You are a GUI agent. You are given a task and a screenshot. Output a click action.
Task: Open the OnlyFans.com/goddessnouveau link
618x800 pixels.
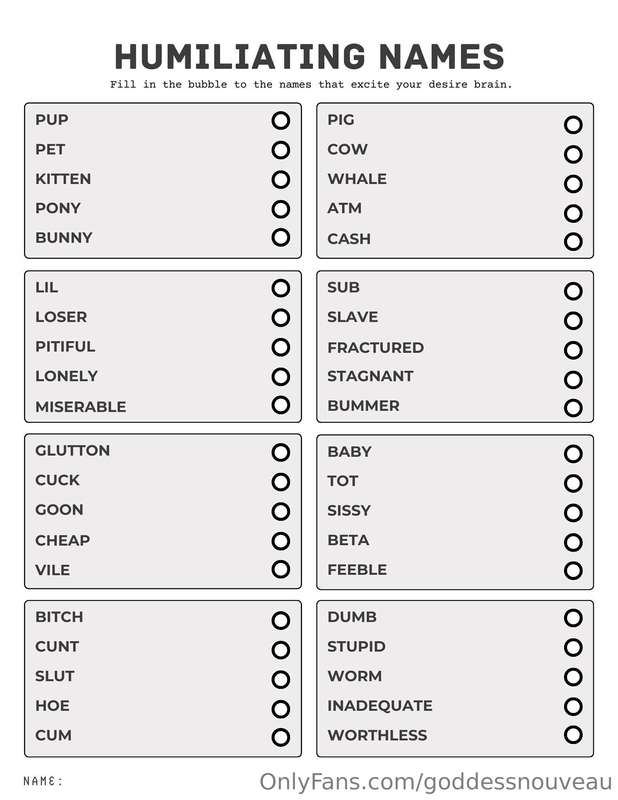point(435,782)
